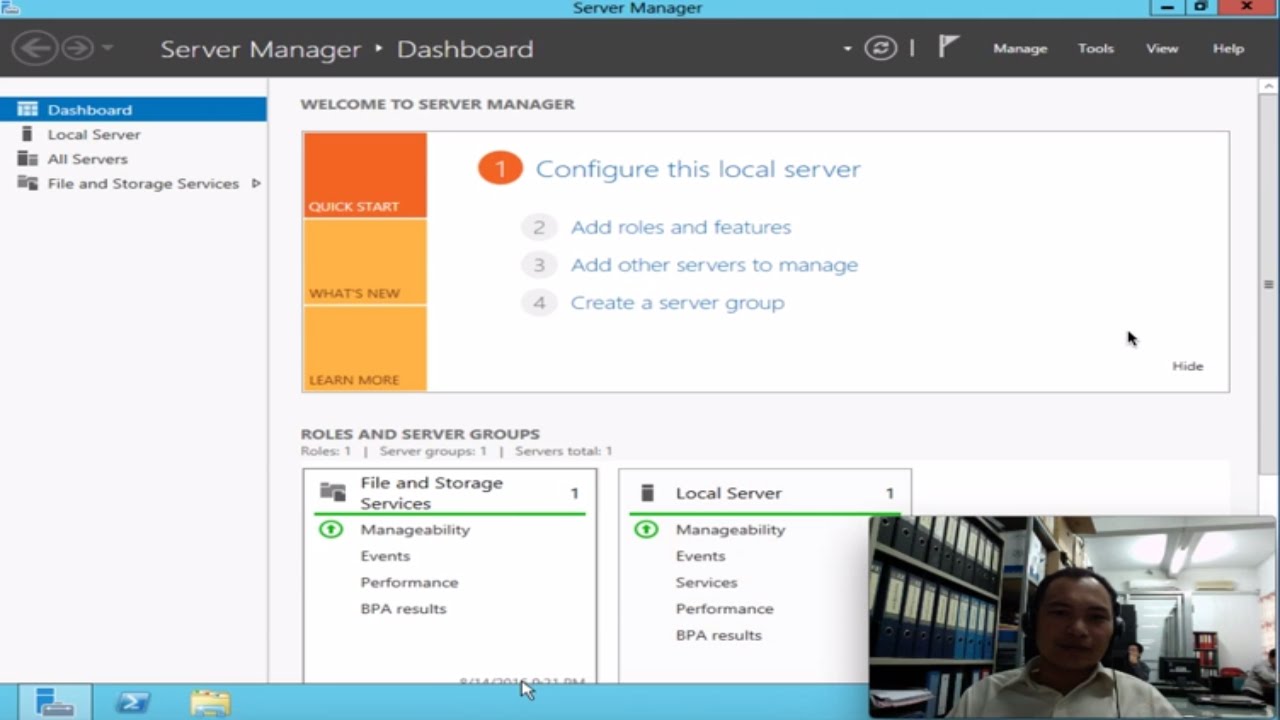The width and height of the screenshot is (1280, 720).
Task: Open BPA results in File and Storage tile
Action: click(403, 609)
